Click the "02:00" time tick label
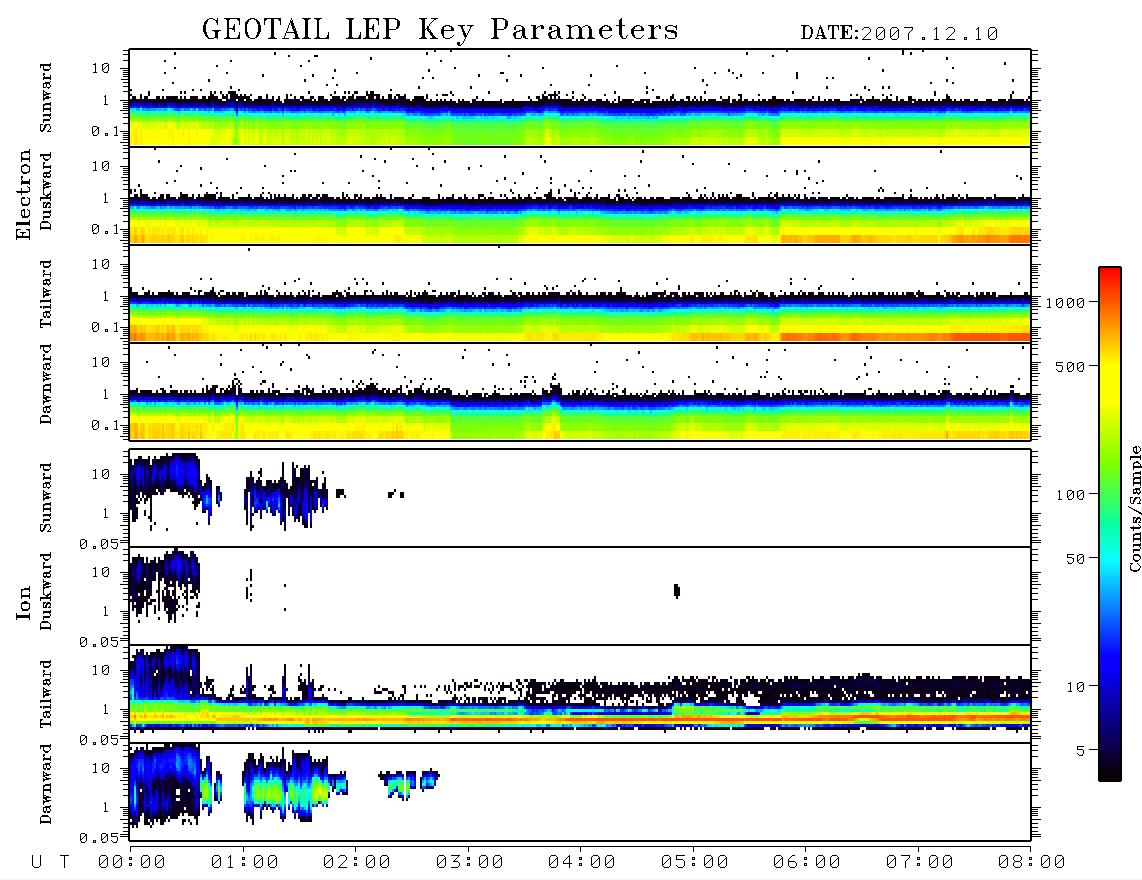The image size is (1142, 880). point(357,862)
